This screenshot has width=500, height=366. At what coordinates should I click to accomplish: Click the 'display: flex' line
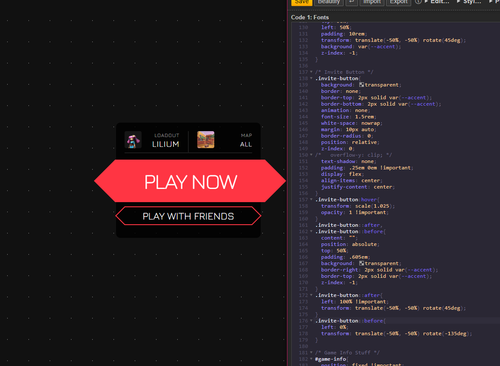[x=342, y=174]
